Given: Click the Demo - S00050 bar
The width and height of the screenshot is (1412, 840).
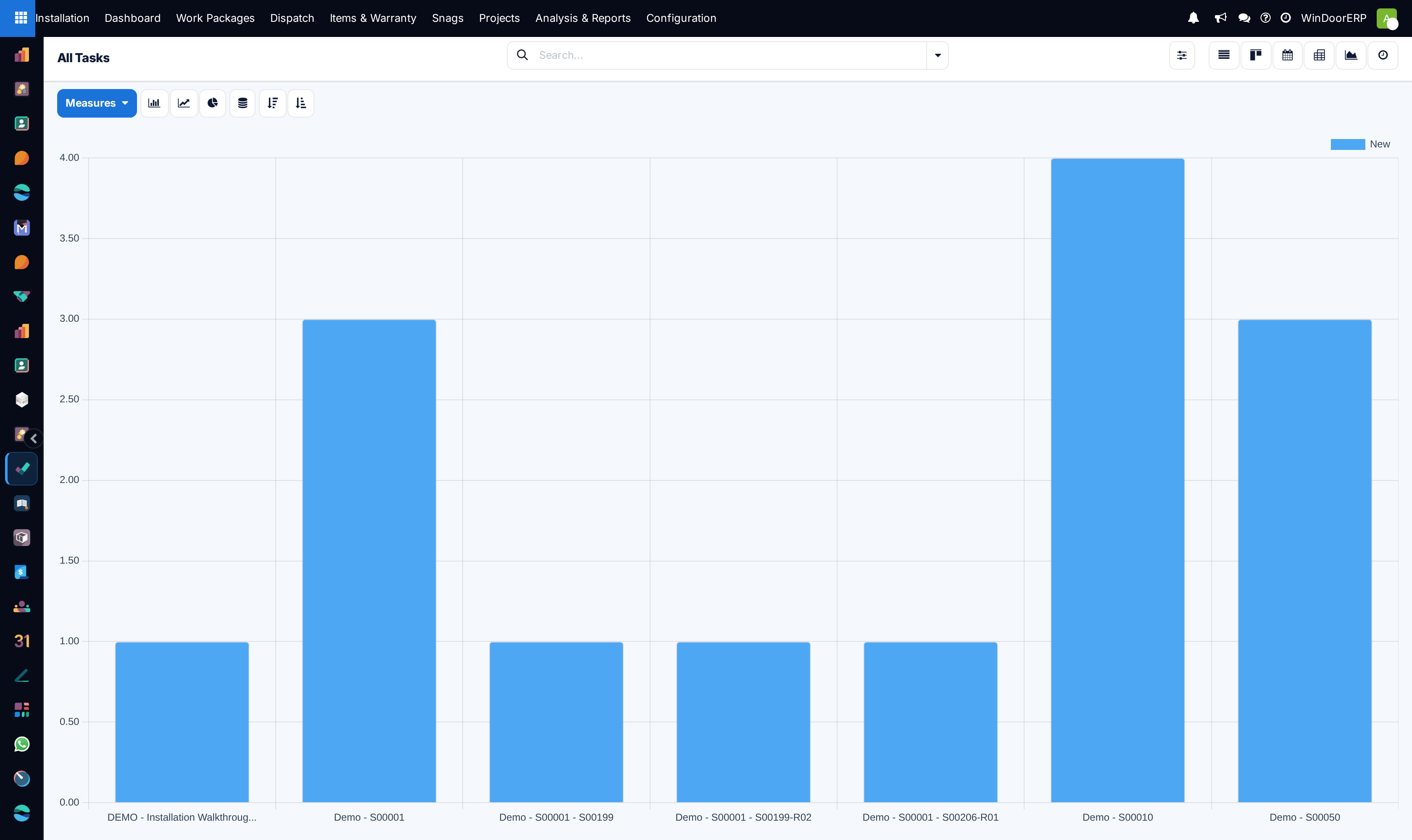Looking at the screenshot, I should [x=1304, y=561].
